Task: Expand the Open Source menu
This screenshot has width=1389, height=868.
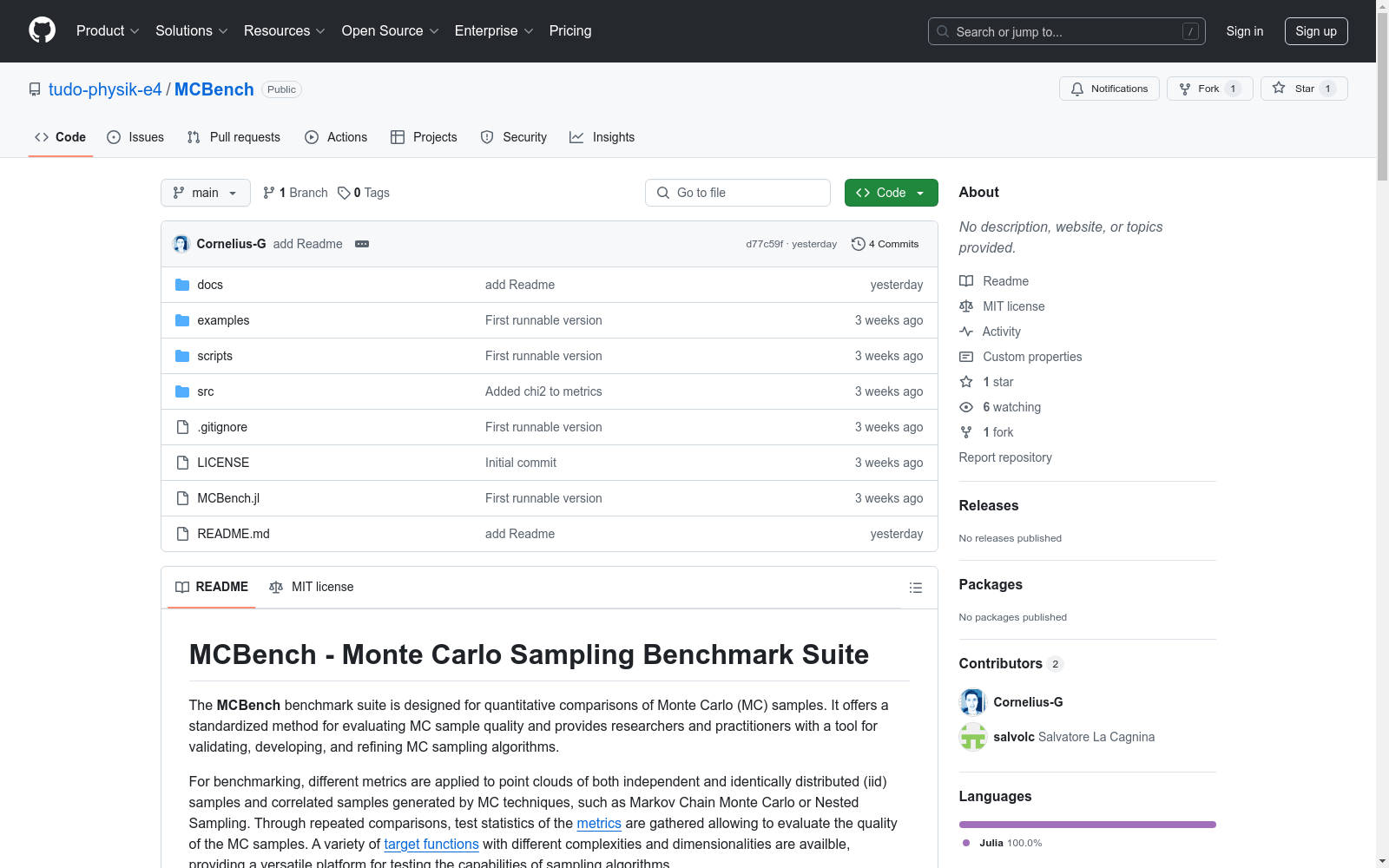Action: point(391,31)
